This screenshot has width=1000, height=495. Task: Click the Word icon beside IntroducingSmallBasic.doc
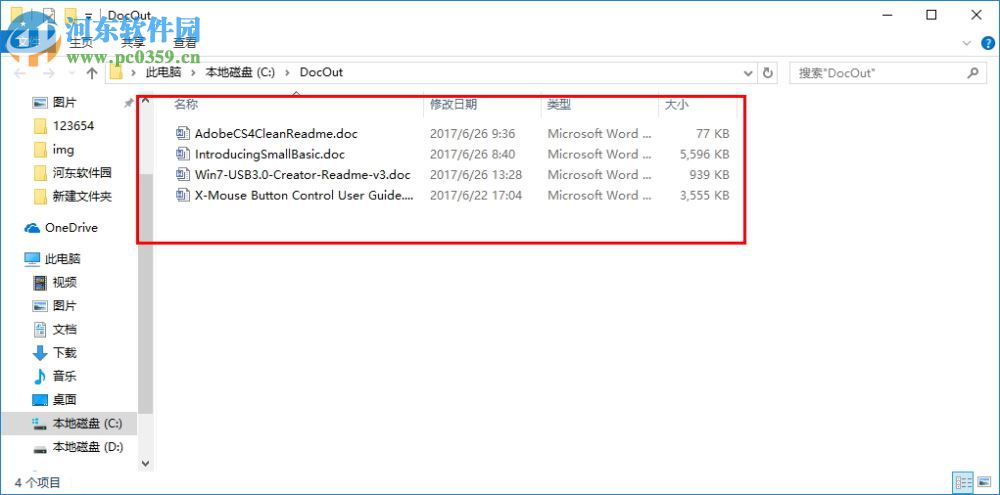click(183, 154)
